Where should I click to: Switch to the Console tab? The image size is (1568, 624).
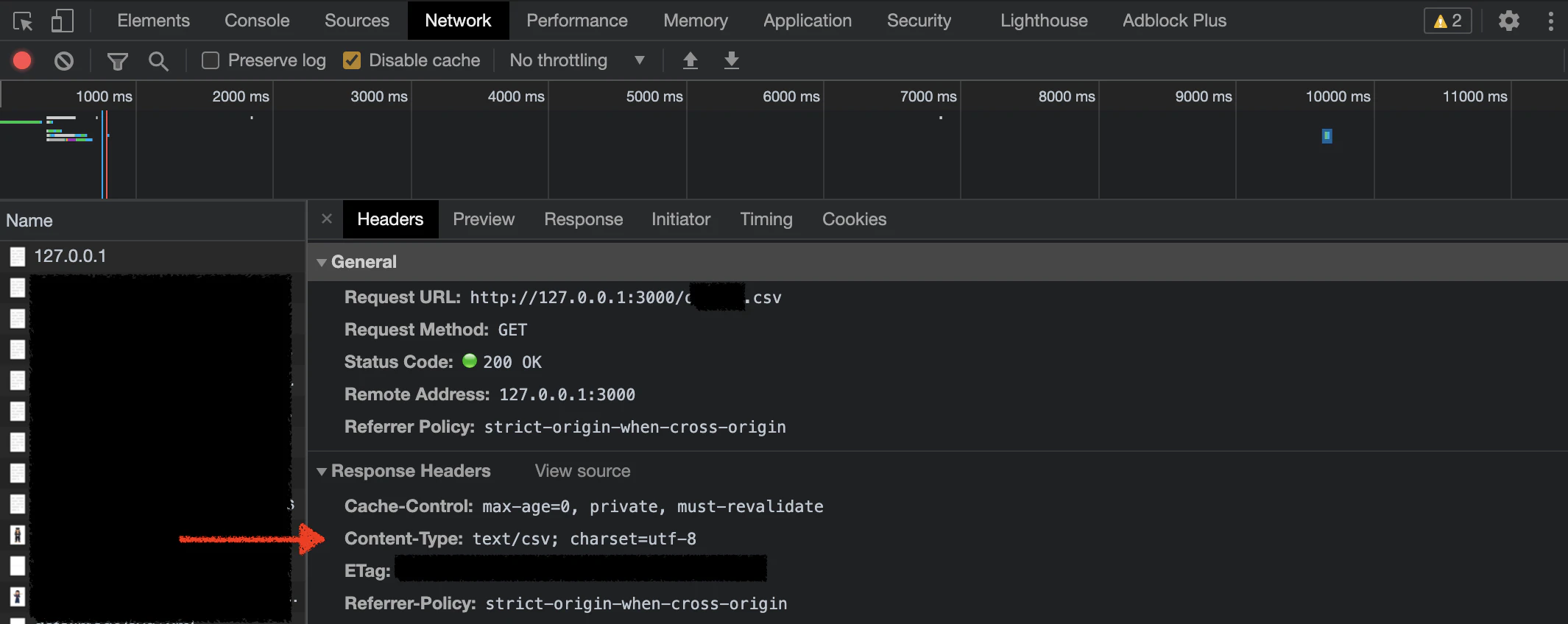tap(257, 21)
